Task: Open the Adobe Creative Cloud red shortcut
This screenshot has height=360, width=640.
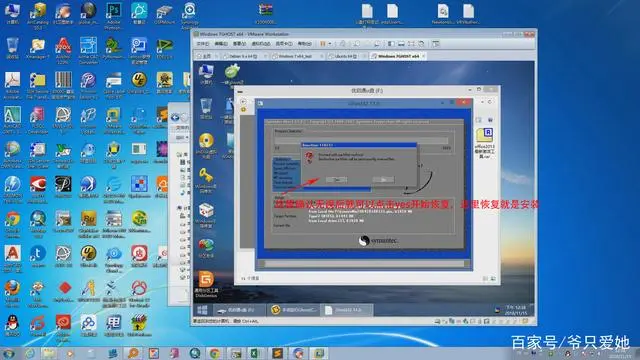Action: [x=63, y=322]
